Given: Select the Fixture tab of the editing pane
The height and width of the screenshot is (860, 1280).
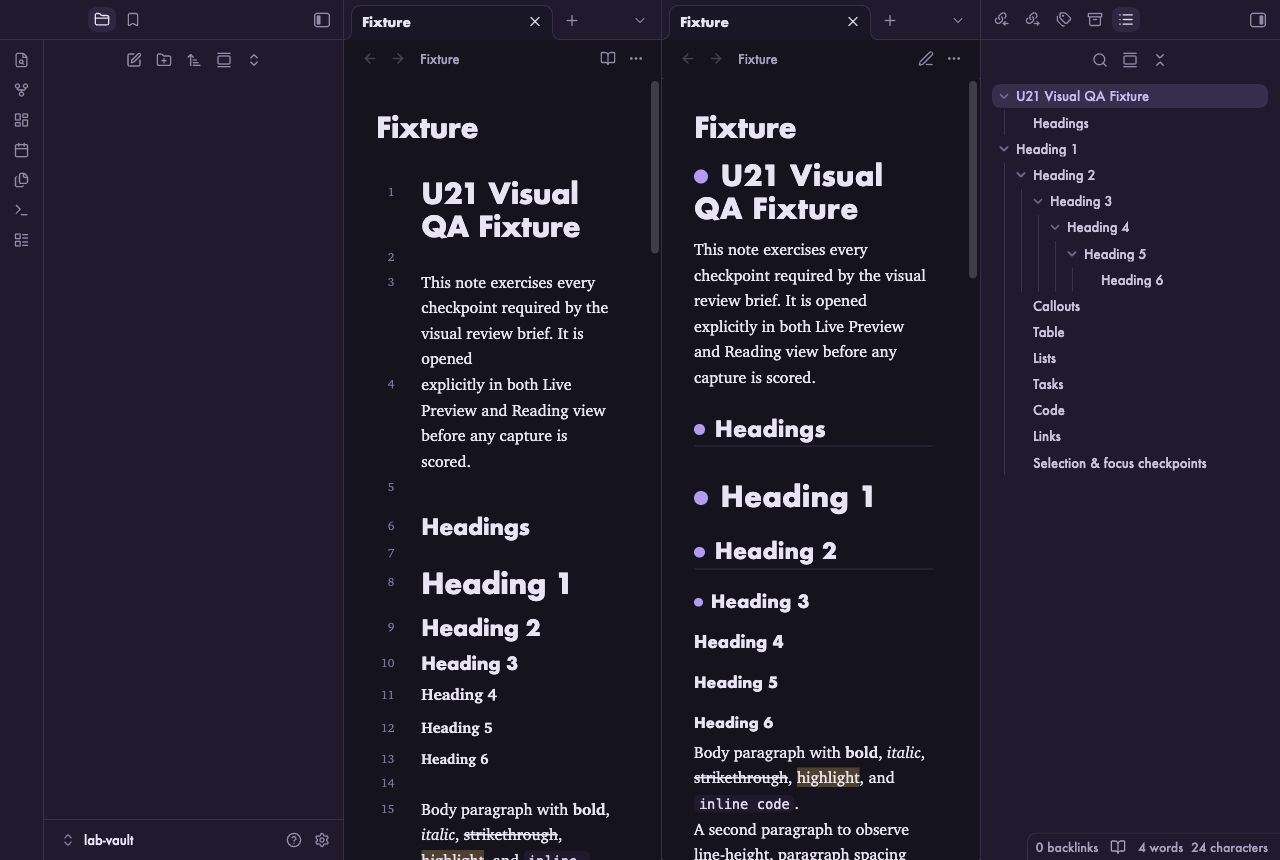Looking at the screenshot, I should 451,22.
